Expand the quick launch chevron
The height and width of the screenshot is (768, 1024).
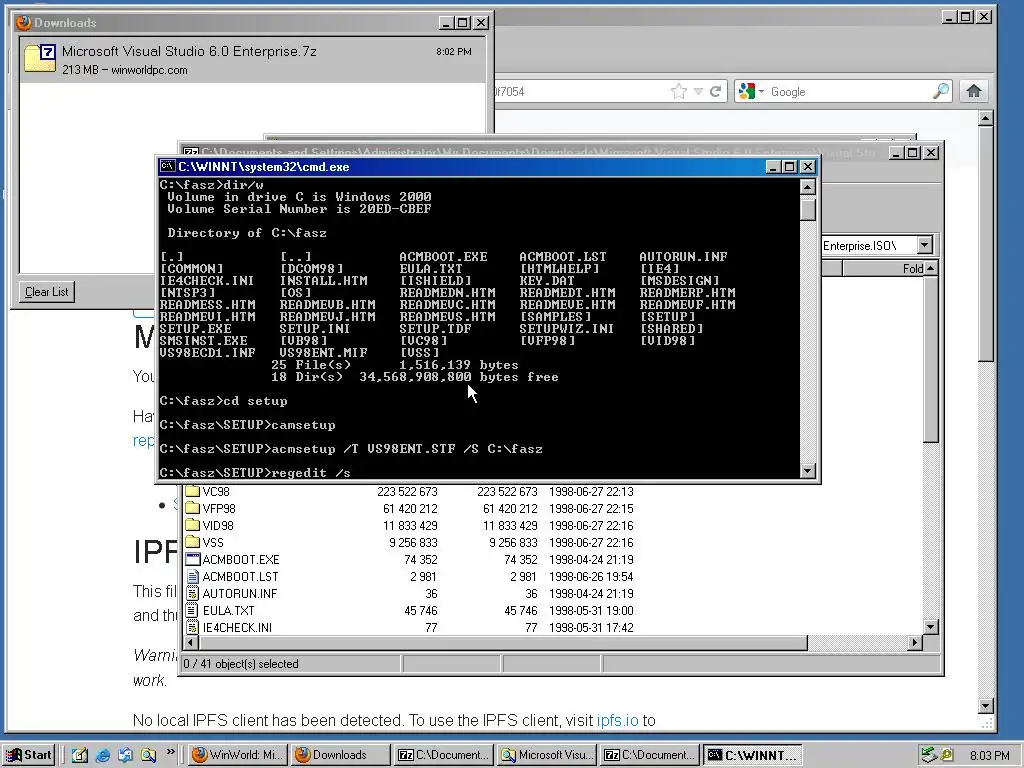tap(170, 752)
